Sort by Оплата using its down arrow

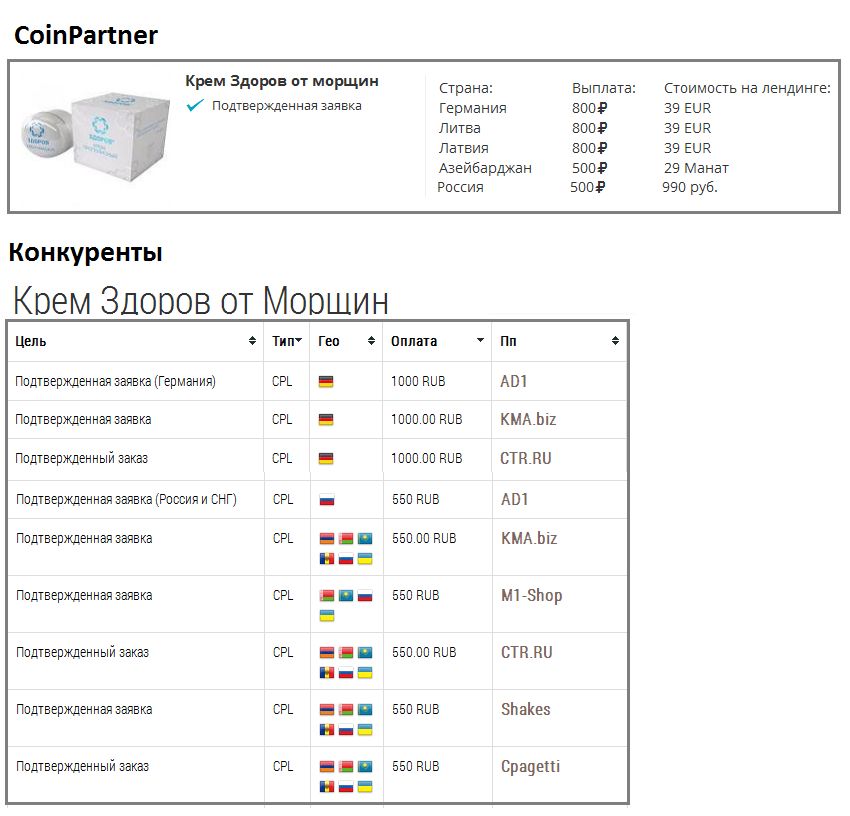point(480,340)
